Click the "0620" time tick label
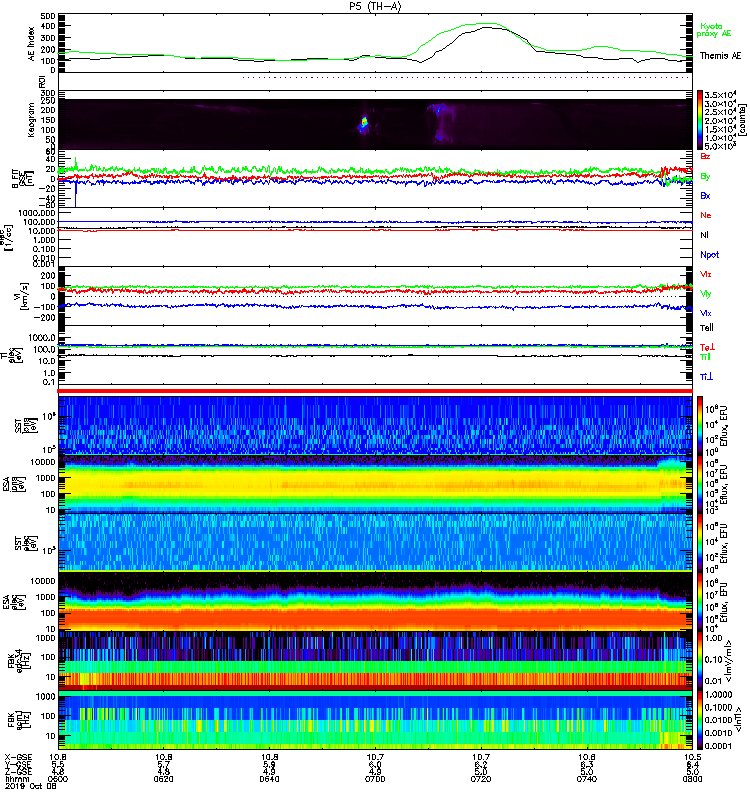The width and height of the screenshot is (750, 800). tap(163, 779)
